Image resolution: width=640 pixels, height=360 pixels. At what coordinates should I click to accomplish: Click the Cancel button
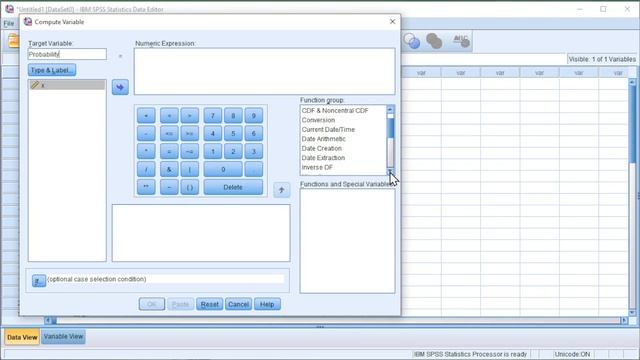pos(238,304)
